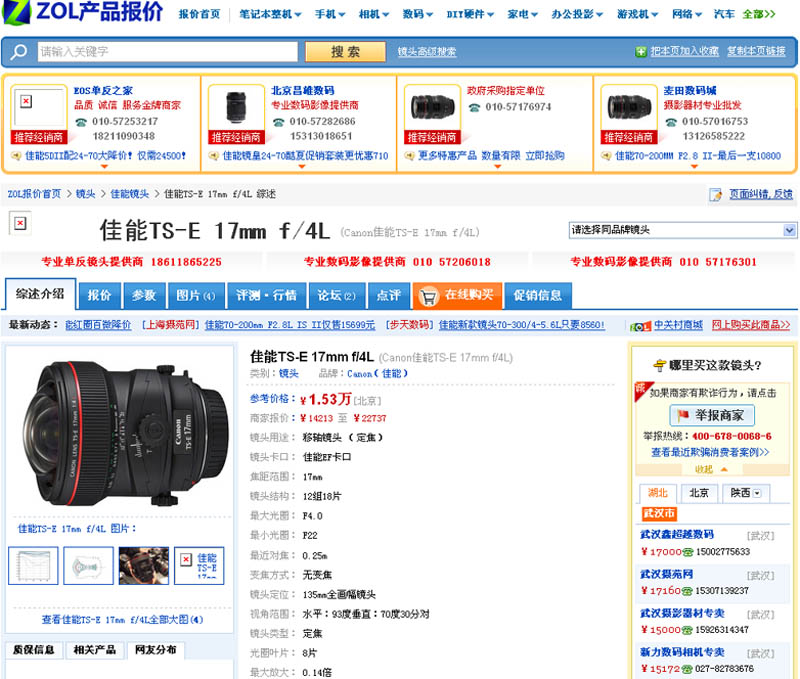Open the 图片 (4) tab
This screenshot has width=800, height=679.
click(196, 296)
